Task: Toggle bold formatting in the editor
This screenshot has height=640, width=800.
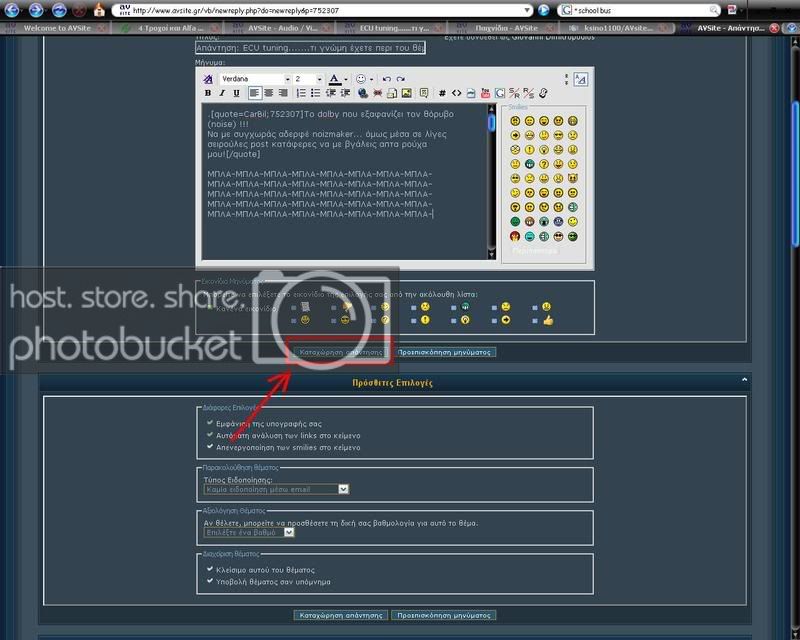Action: tap(208, 93)
